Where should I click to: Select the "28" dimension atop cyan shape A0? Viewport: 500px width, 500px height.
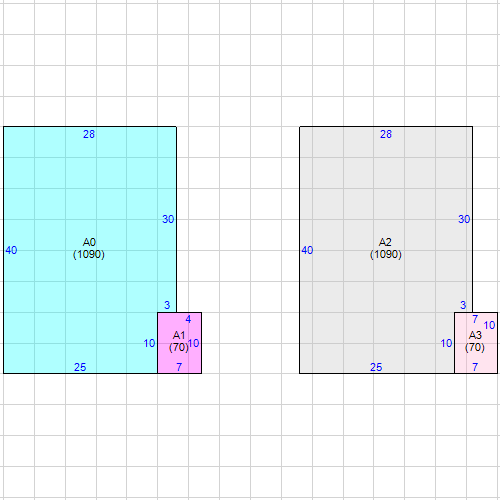(x=89, y=134)
